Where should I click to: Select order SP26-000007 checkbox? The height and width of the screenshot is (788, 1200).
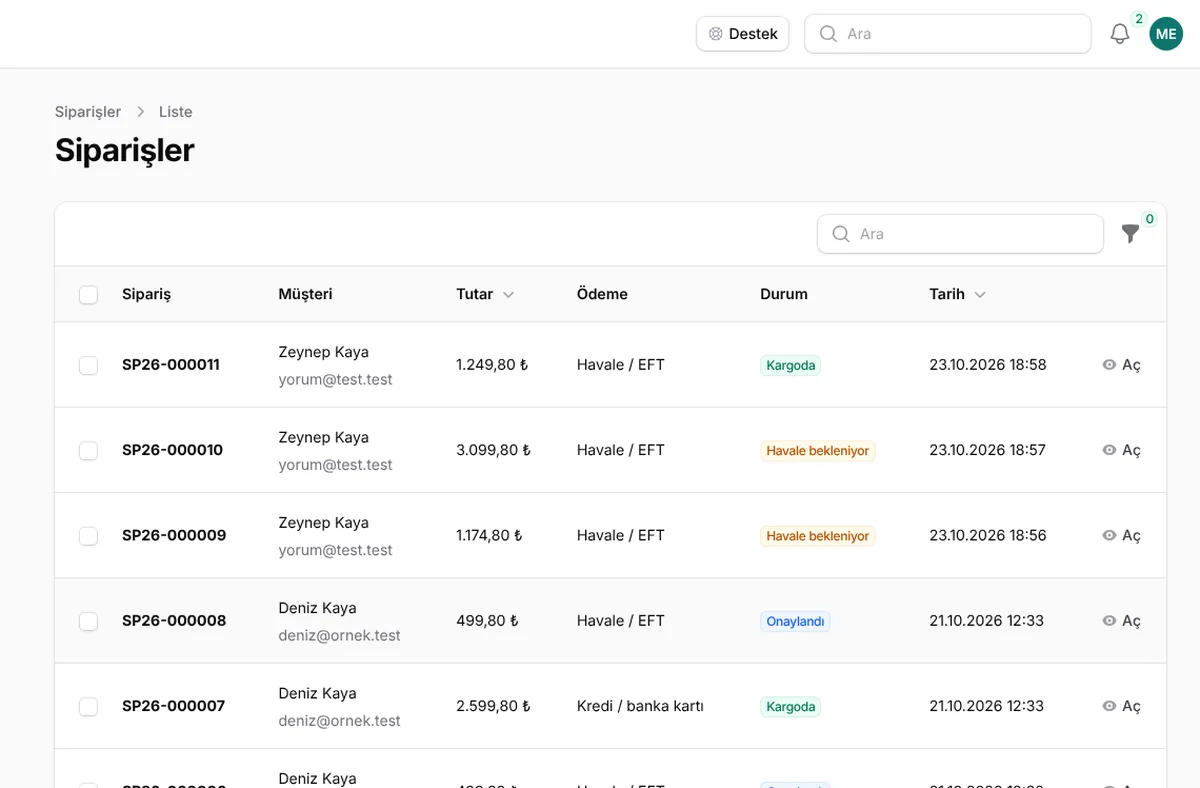point(88,706)
